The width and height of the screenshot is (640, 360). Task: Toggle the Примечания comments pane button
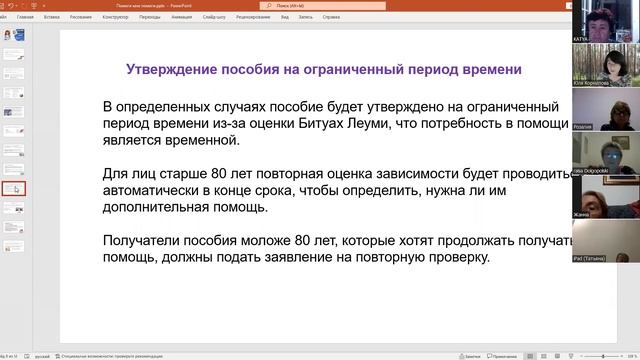click(x=502, y=356)
